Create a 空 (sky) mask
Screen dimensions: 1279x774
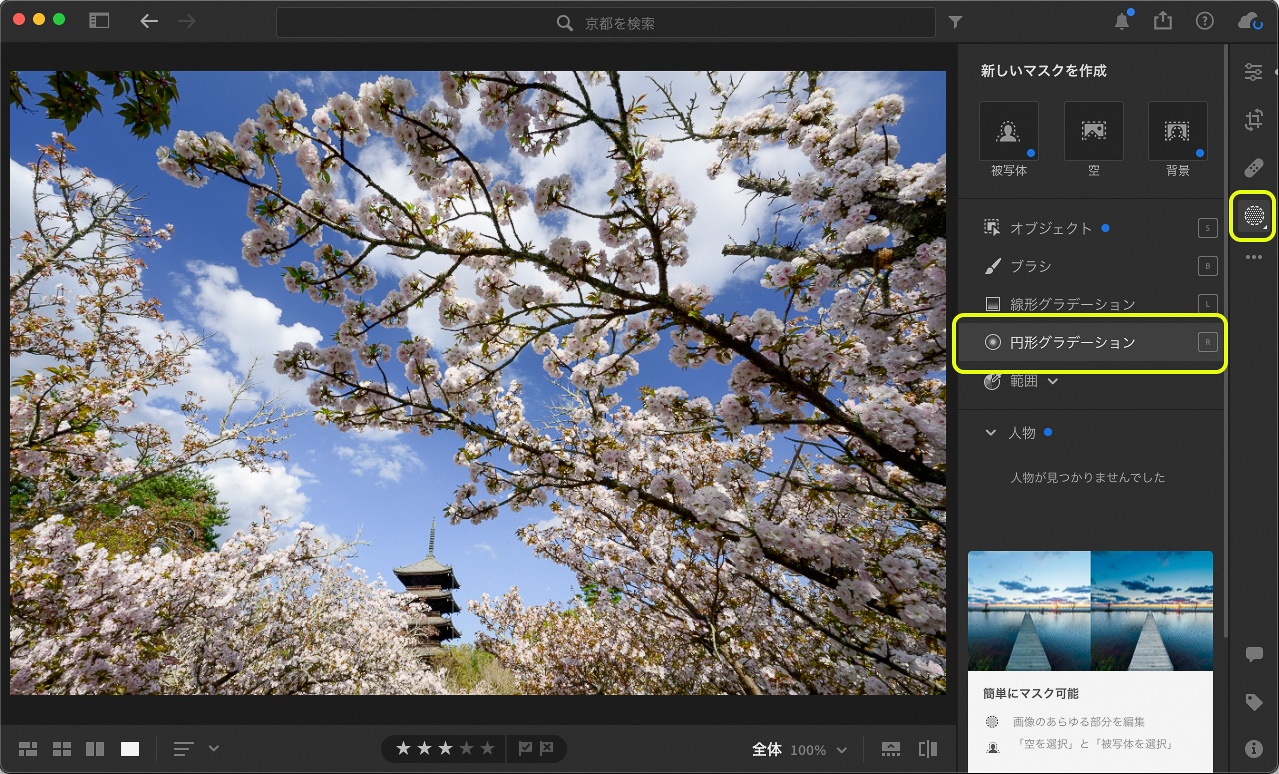pos(1093,131)
